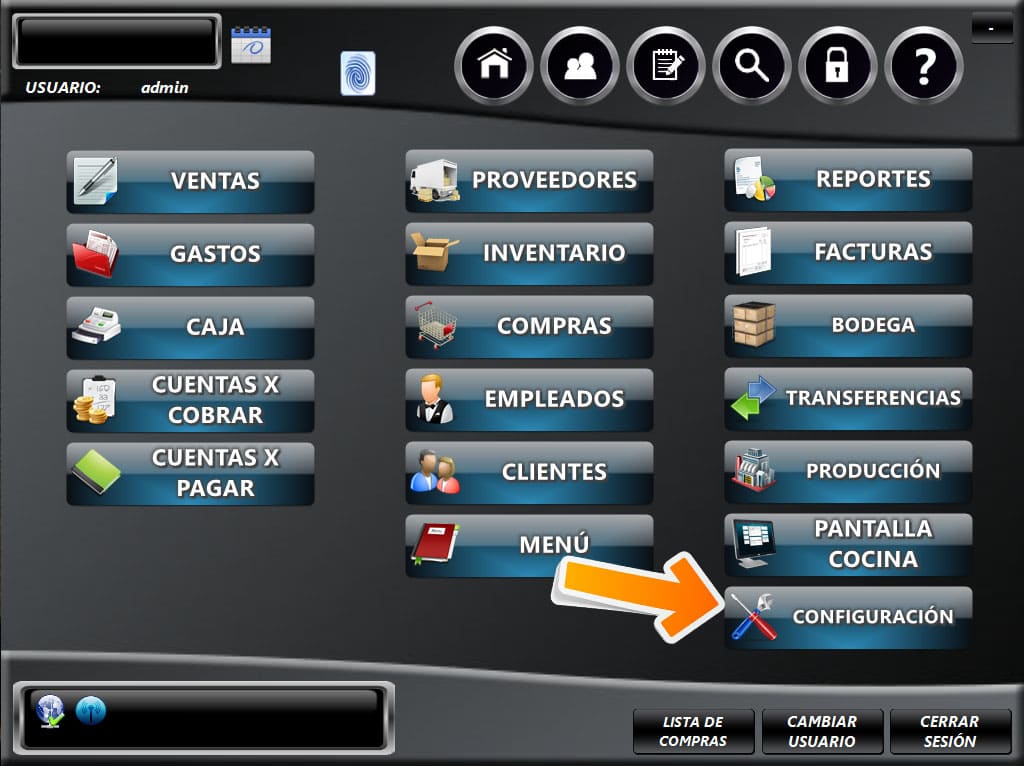This screenshot has width=1024, height=766.
Task: Open the VENTAS module
Action: pos(190,181)
